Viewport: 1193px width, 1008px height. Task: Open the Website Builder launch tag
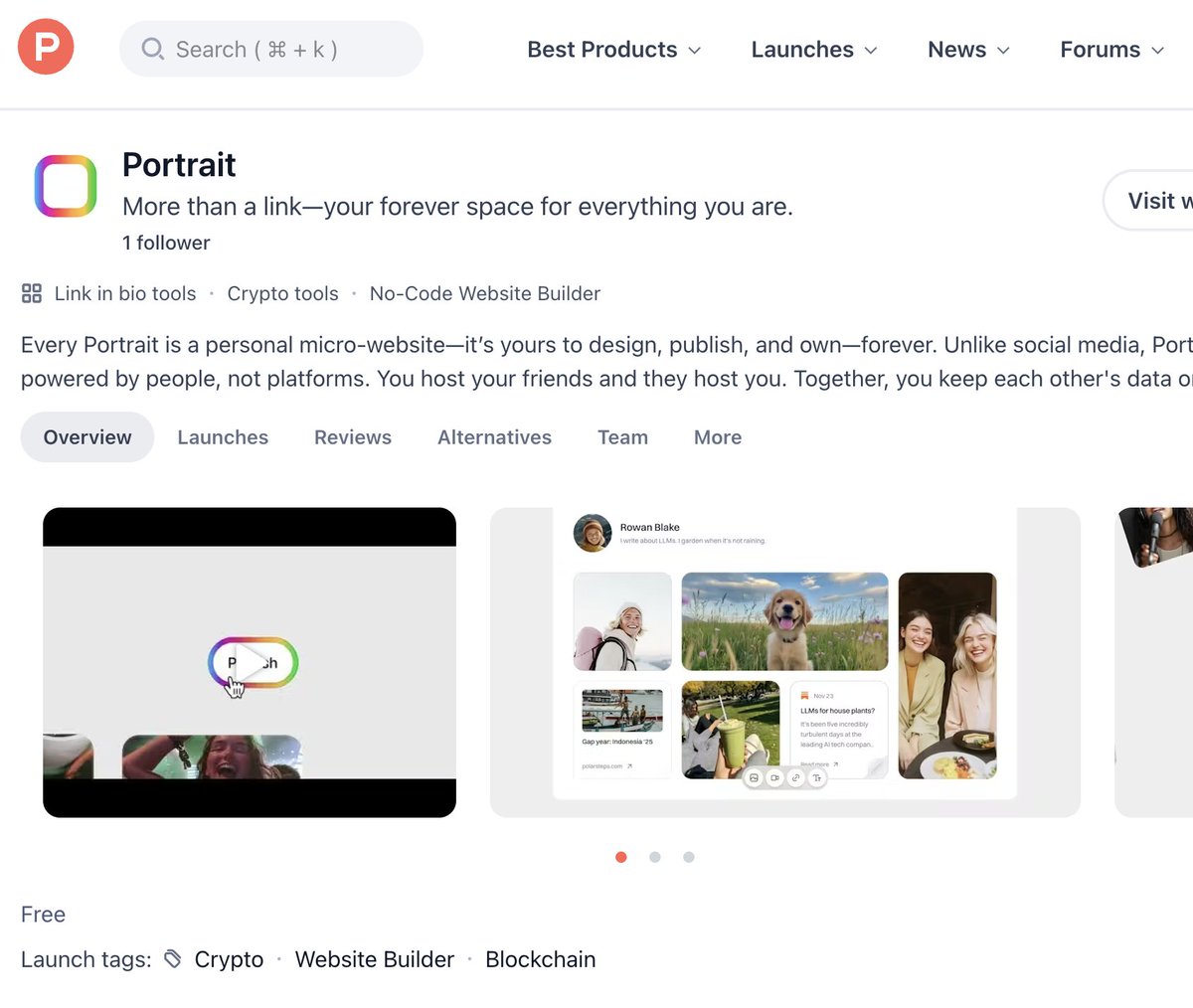tap(375, 959)
